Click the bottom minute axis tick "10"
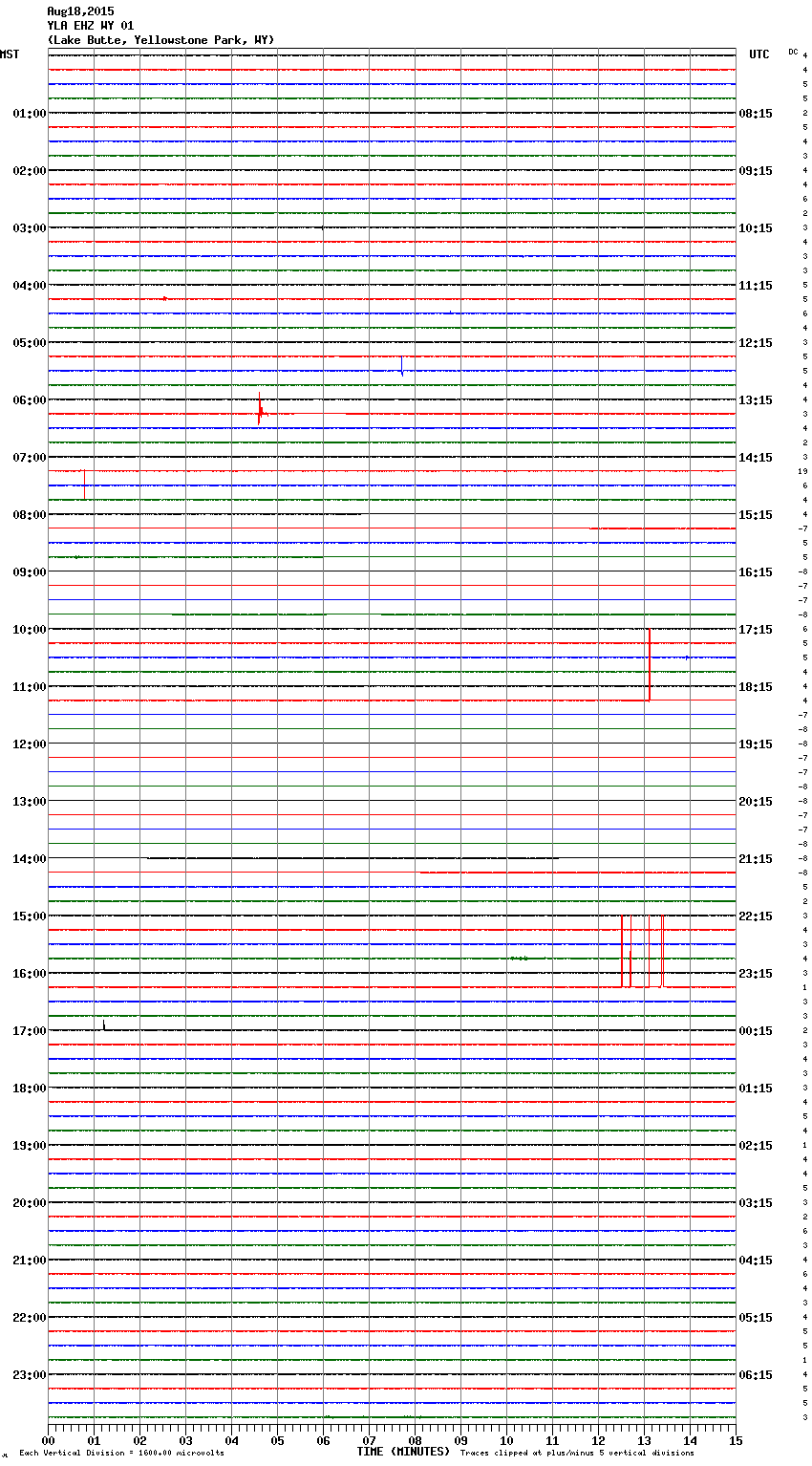The height and width of the screenshot is (1466, 812). 505,1440
